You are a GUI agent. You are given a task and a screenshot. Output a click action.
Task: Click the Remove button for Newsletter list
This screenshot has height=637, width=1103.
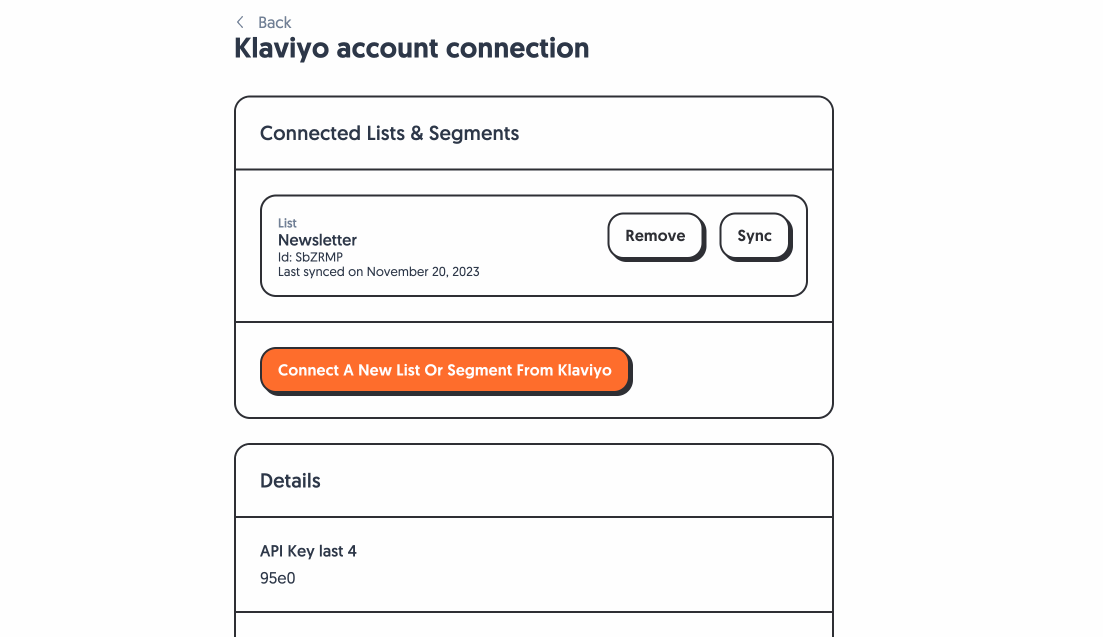(655, 235)
